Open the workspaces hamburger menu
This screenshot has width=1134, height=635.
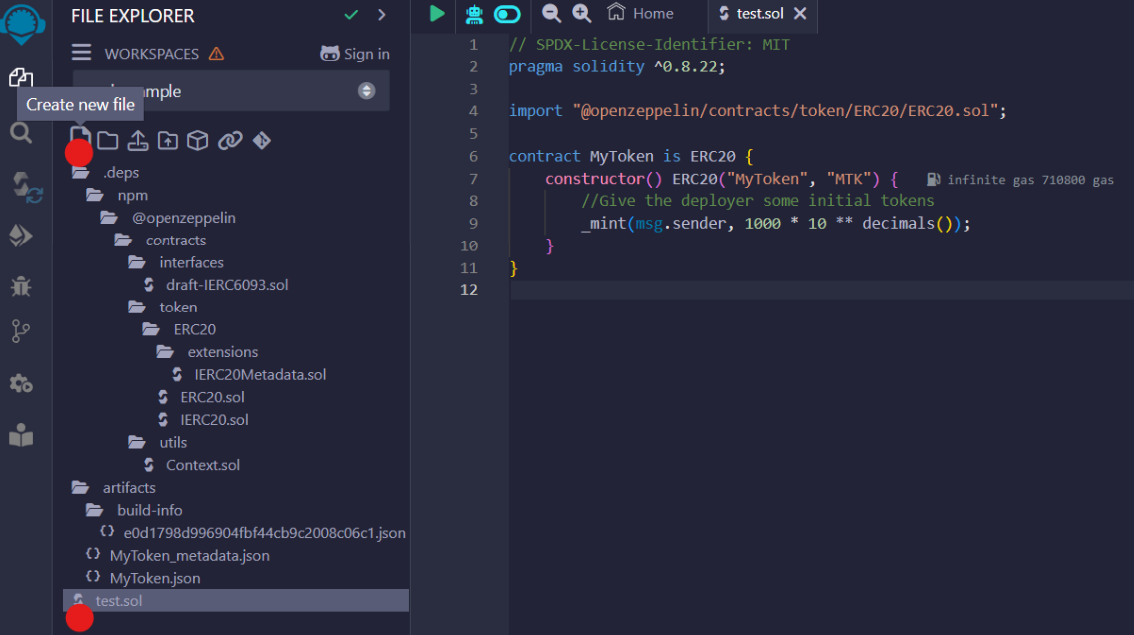click(x=81, y=53)
